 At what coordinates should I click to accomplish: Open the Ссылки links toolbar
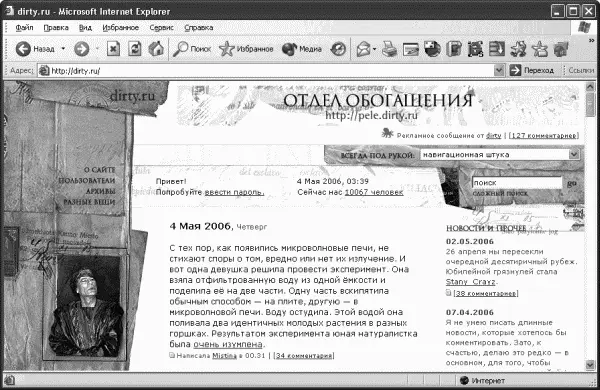tap(581, 70)
